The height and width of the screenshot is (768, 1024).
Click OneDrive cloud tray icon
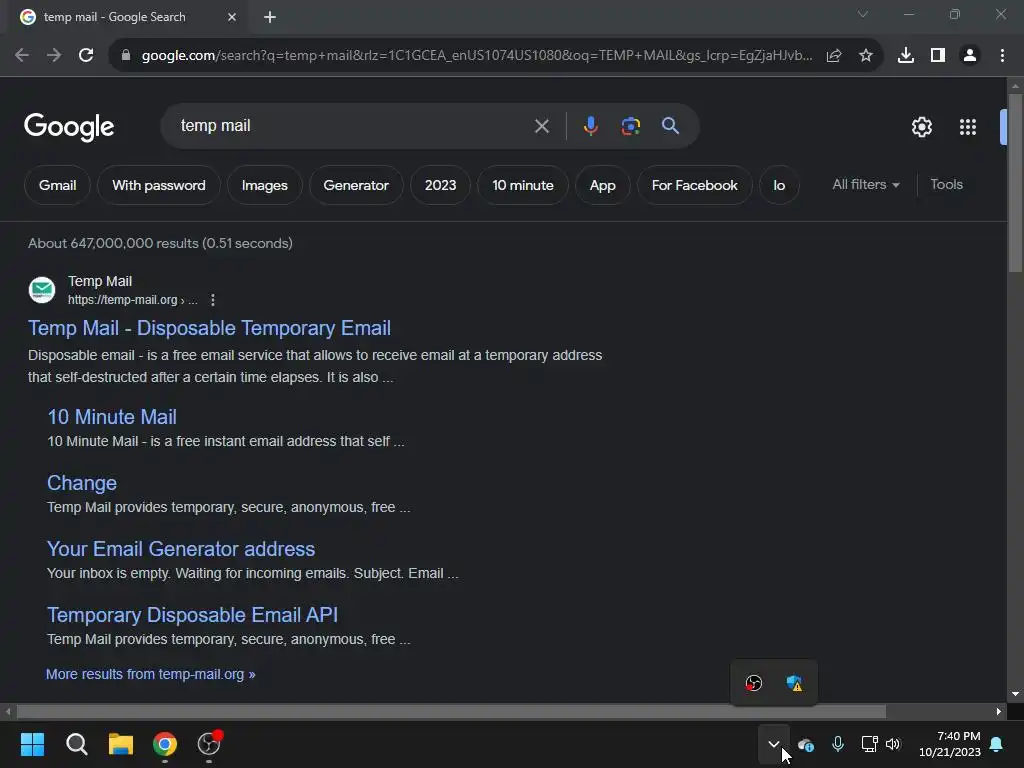806,744
